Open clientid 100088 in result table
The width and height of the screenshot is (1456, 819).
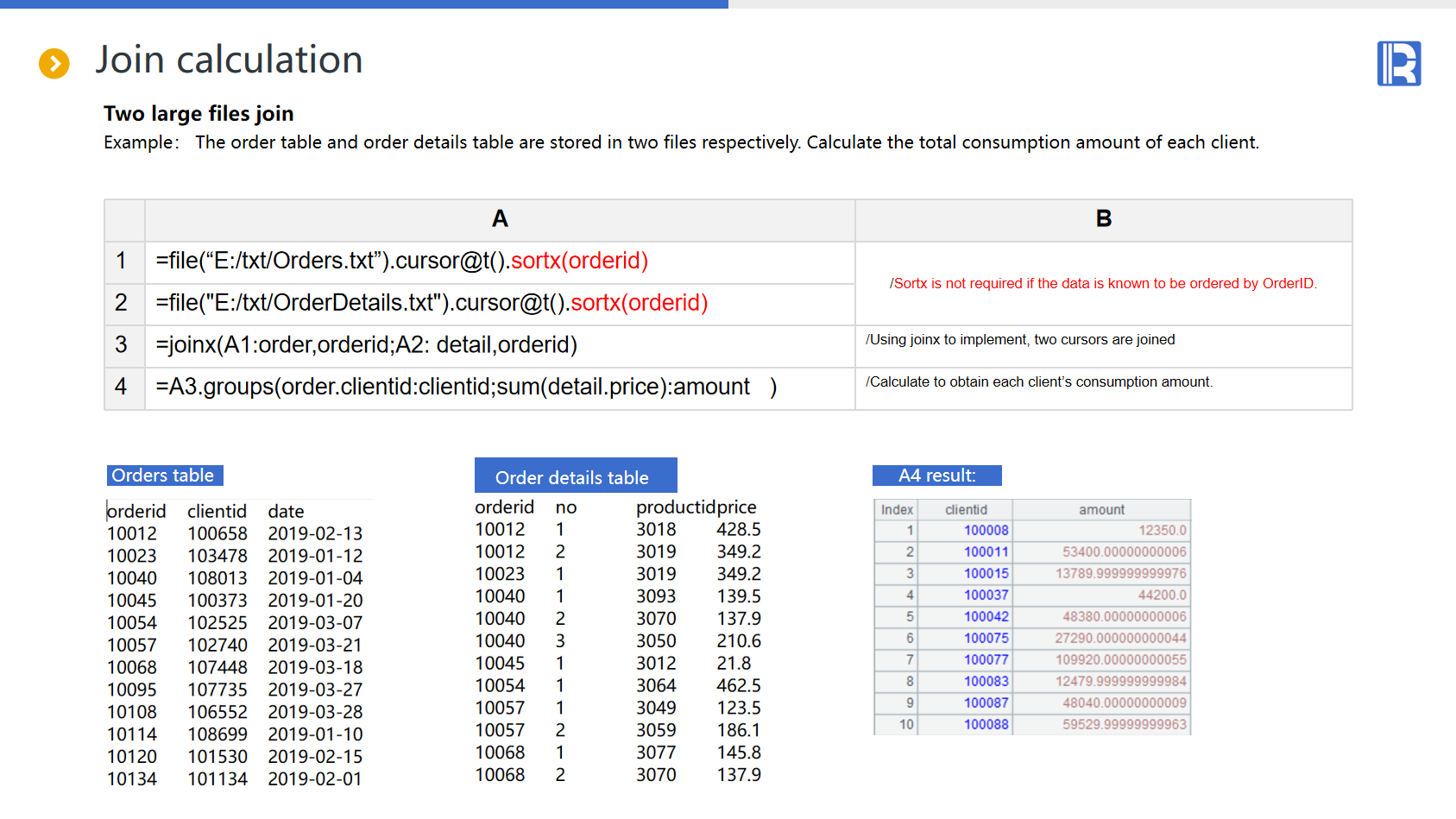pyautogui.click(x=986, y=725)
